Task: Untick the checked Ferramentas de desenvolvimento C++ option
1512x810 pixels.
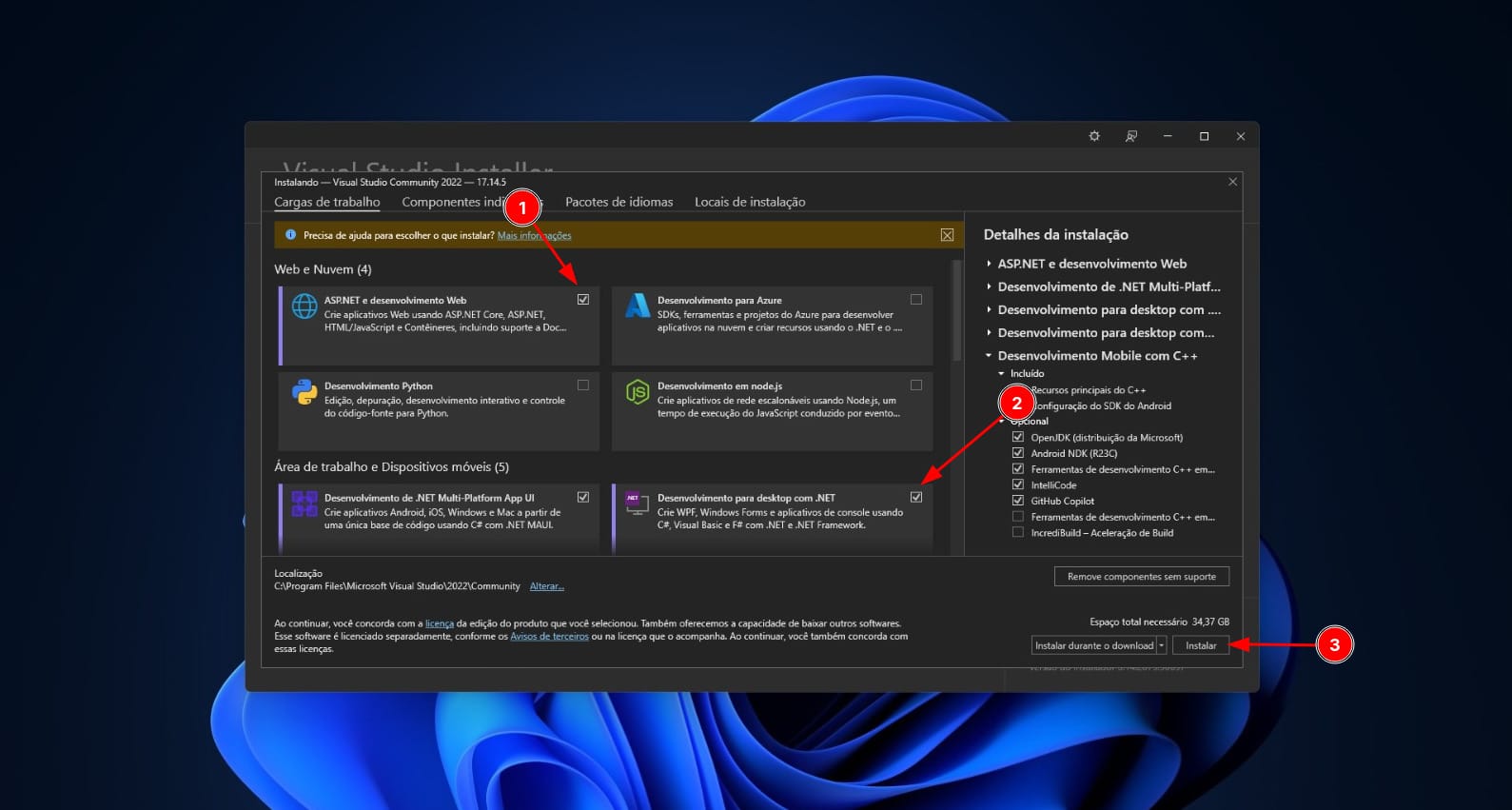Action: coord(1018,469)
